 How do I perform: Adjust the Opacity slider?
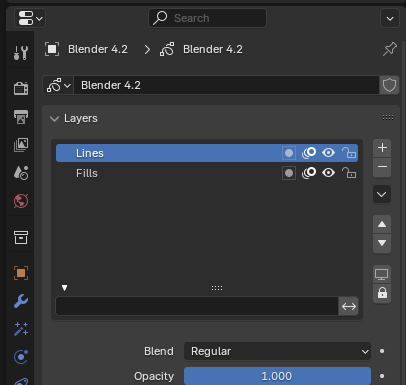click(x=277, y=376)
